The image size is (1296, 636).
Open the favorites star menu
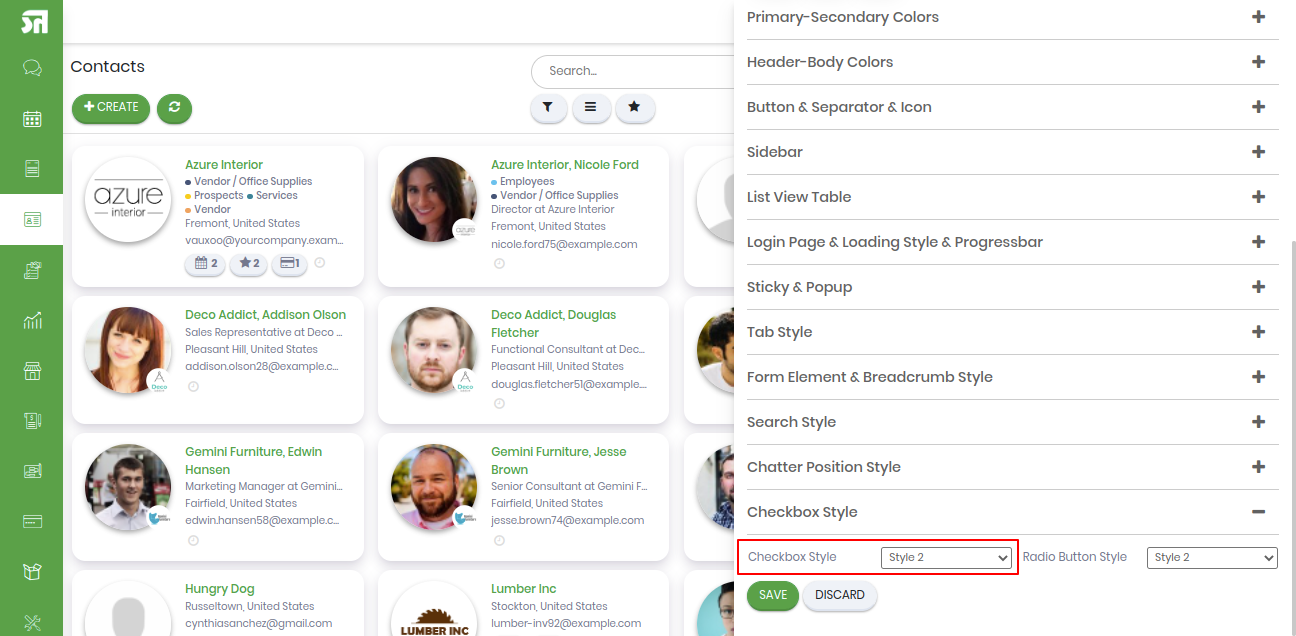point(635,107)
